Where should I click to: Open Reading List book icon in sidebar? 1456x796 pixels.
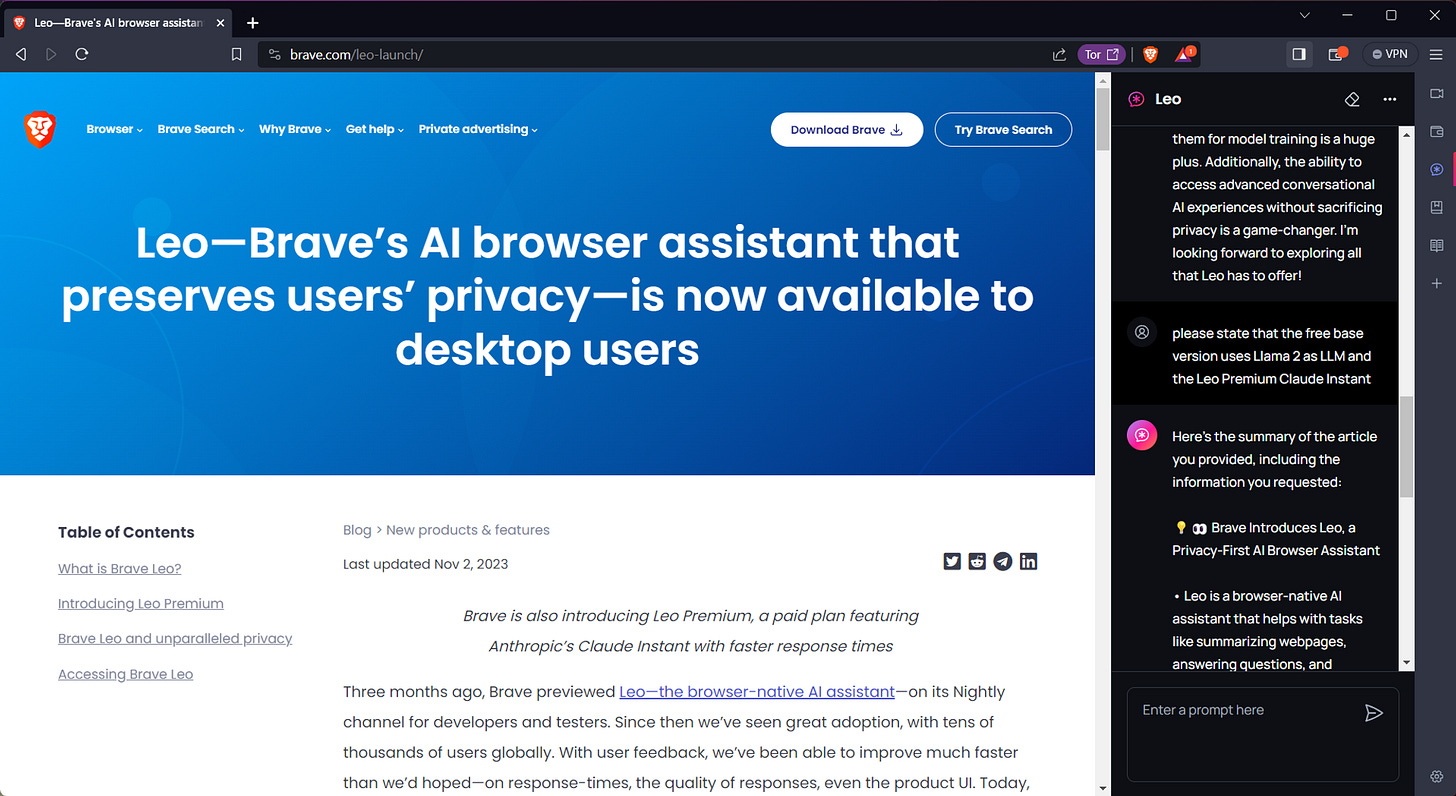(1437, 245)
